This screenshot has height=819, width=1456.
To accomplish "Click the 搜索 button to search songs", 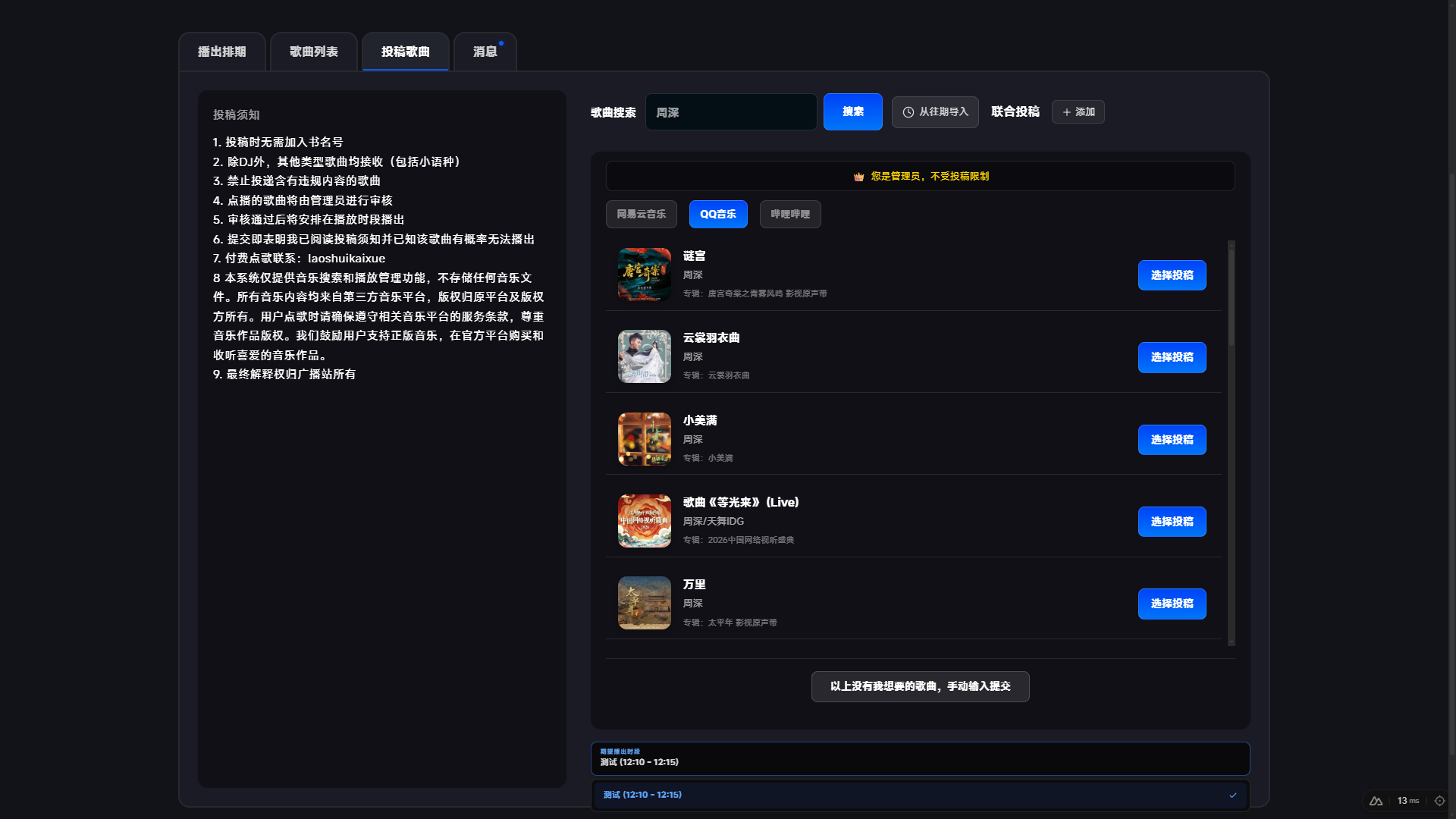I will click(x=852, y=111).
